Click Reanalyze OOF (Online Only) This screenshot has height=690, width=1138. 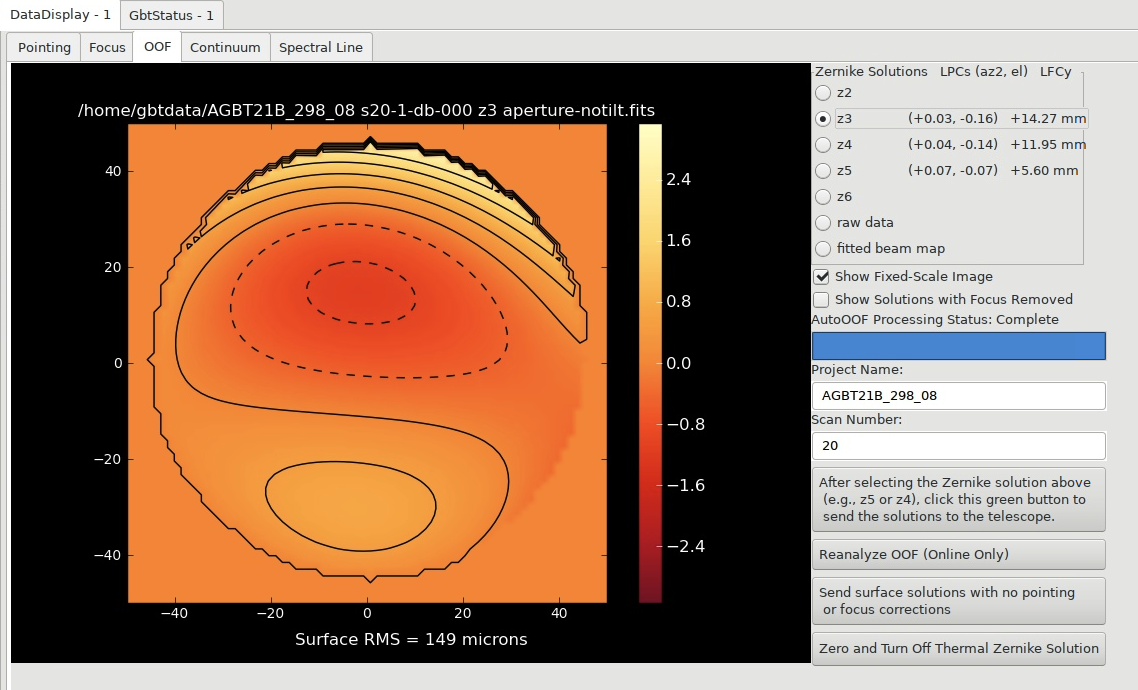click(x=958, y=554)
